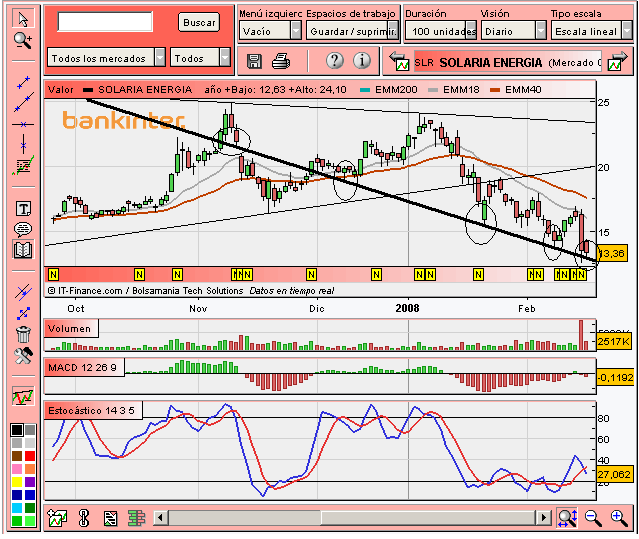639x539 pixels.
Task: Open the Guardar / suprimir dropdown
Action: (352, 30)
